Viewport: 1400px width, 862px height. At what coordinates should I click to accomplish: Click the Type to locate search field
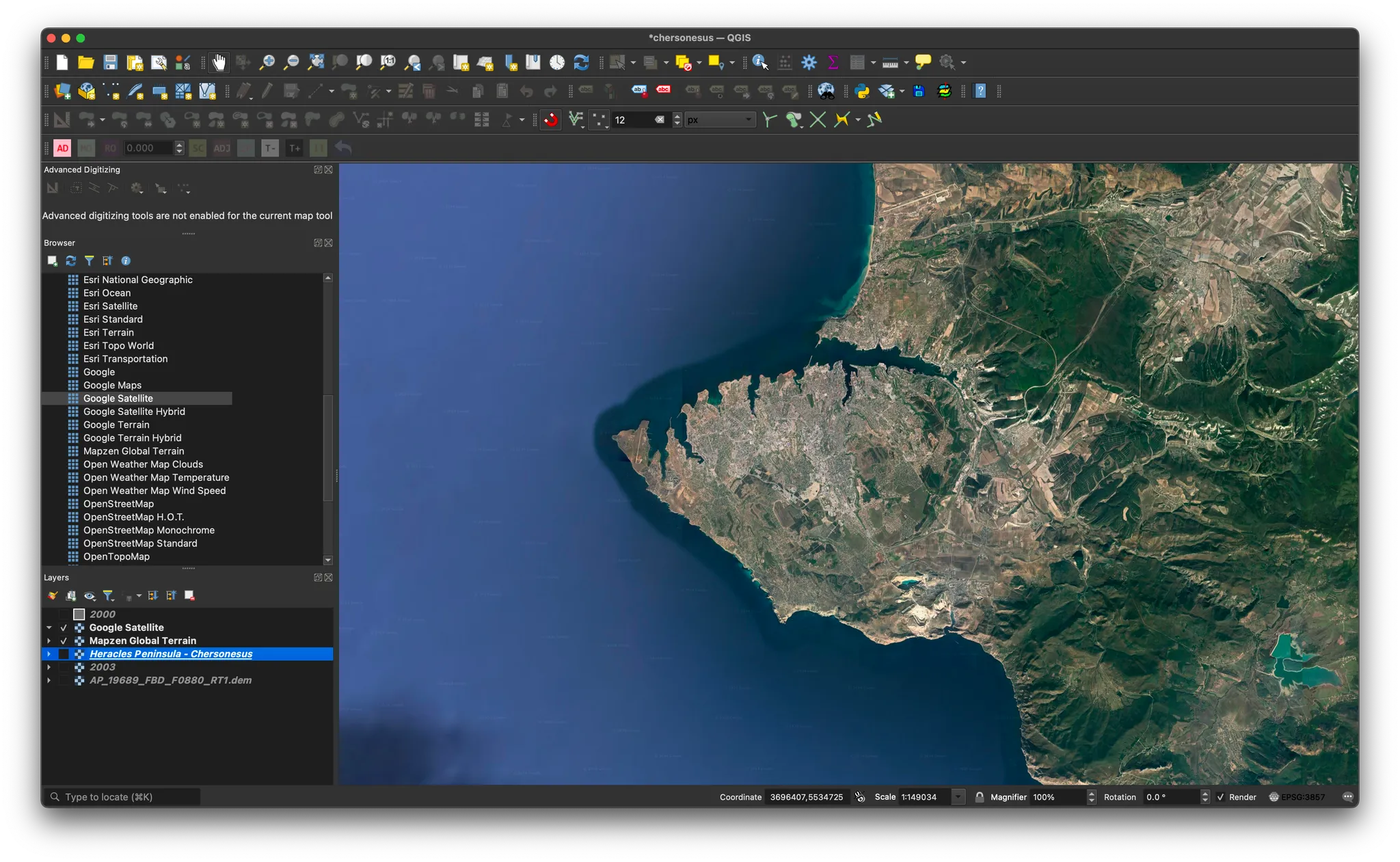[x=123, y=797]
